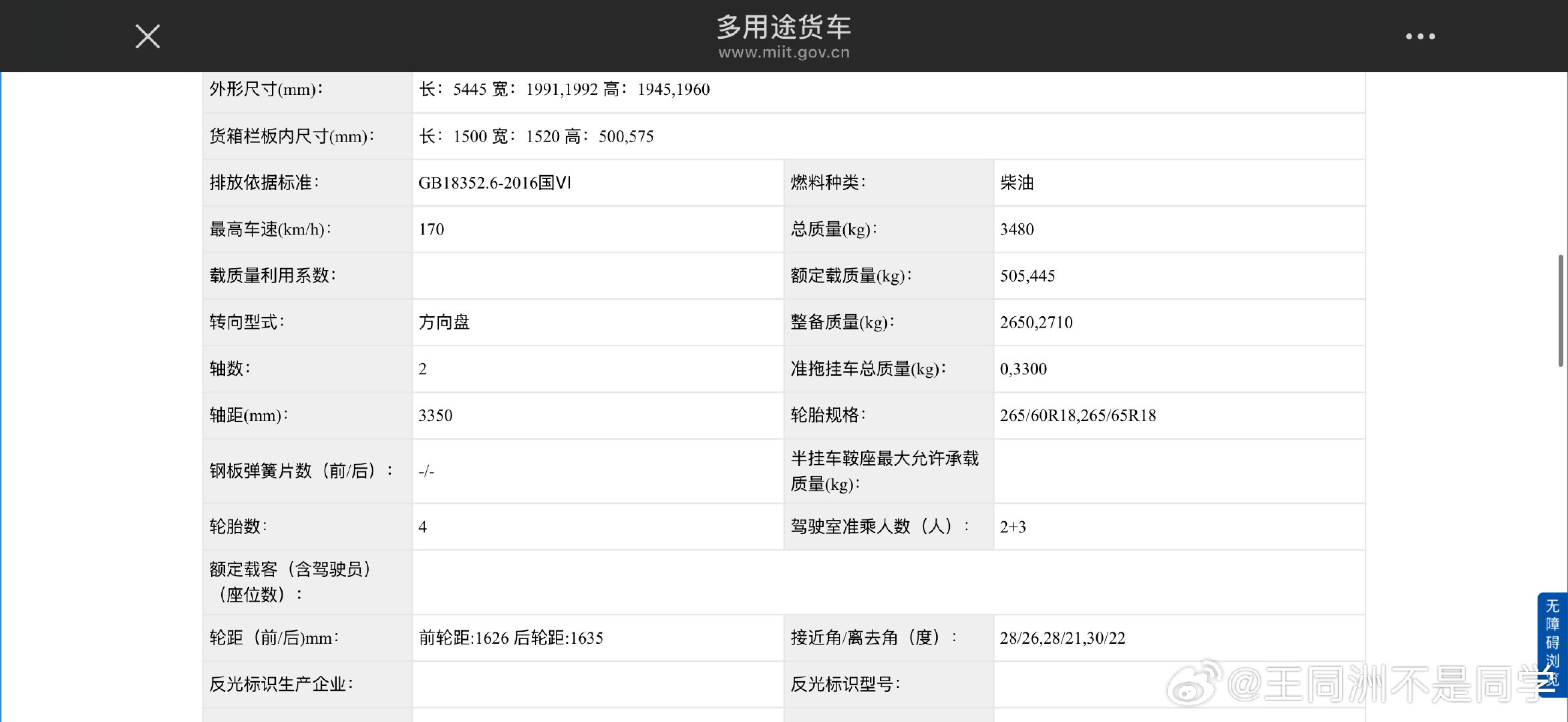The image size is (1568, 722).
Task: Click the page title 多用途货车
Action: point(784,27)
